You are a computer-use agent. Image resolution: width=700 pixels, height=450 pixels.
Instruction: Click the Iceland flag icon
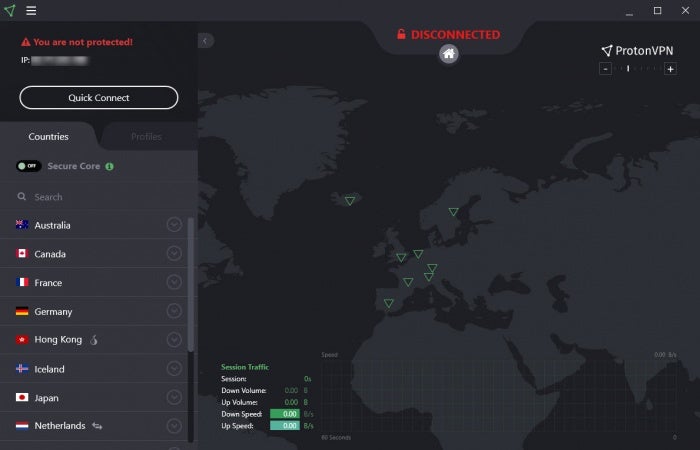pyautogui.click(x=22, y=368)
